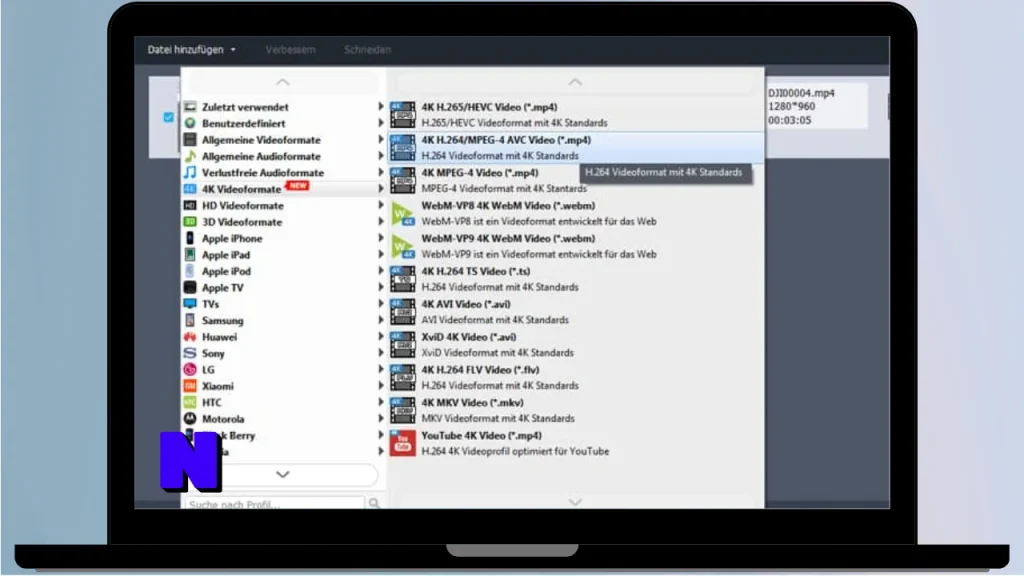
Task: Click the Allgemeine Videoformate film icon
Action: [190, 139]
